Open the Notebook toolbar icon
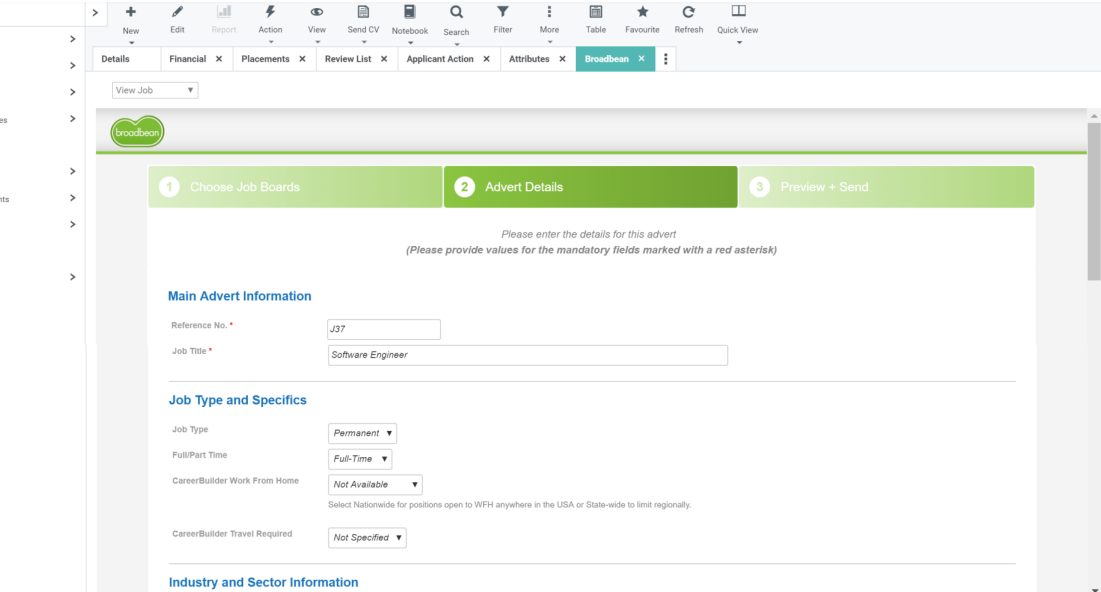1101x592 pixels. (x=409, y=11)
